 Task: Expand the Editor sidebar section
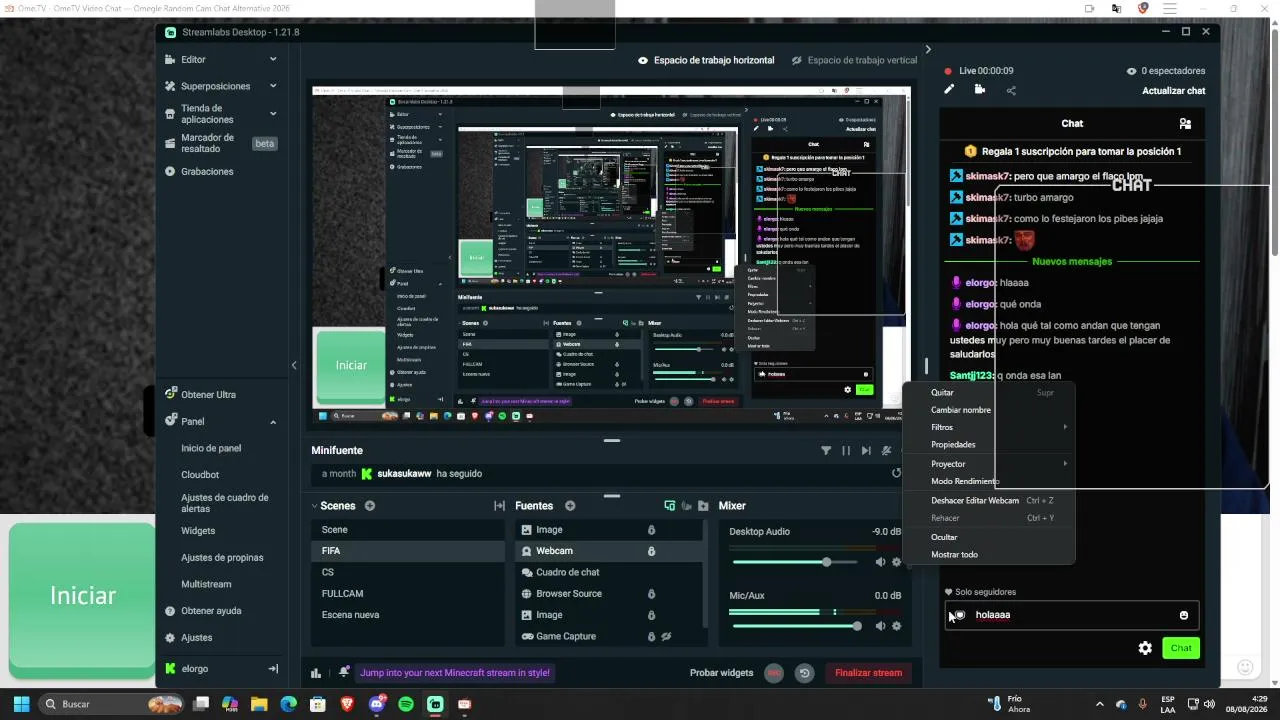[273, 60]
